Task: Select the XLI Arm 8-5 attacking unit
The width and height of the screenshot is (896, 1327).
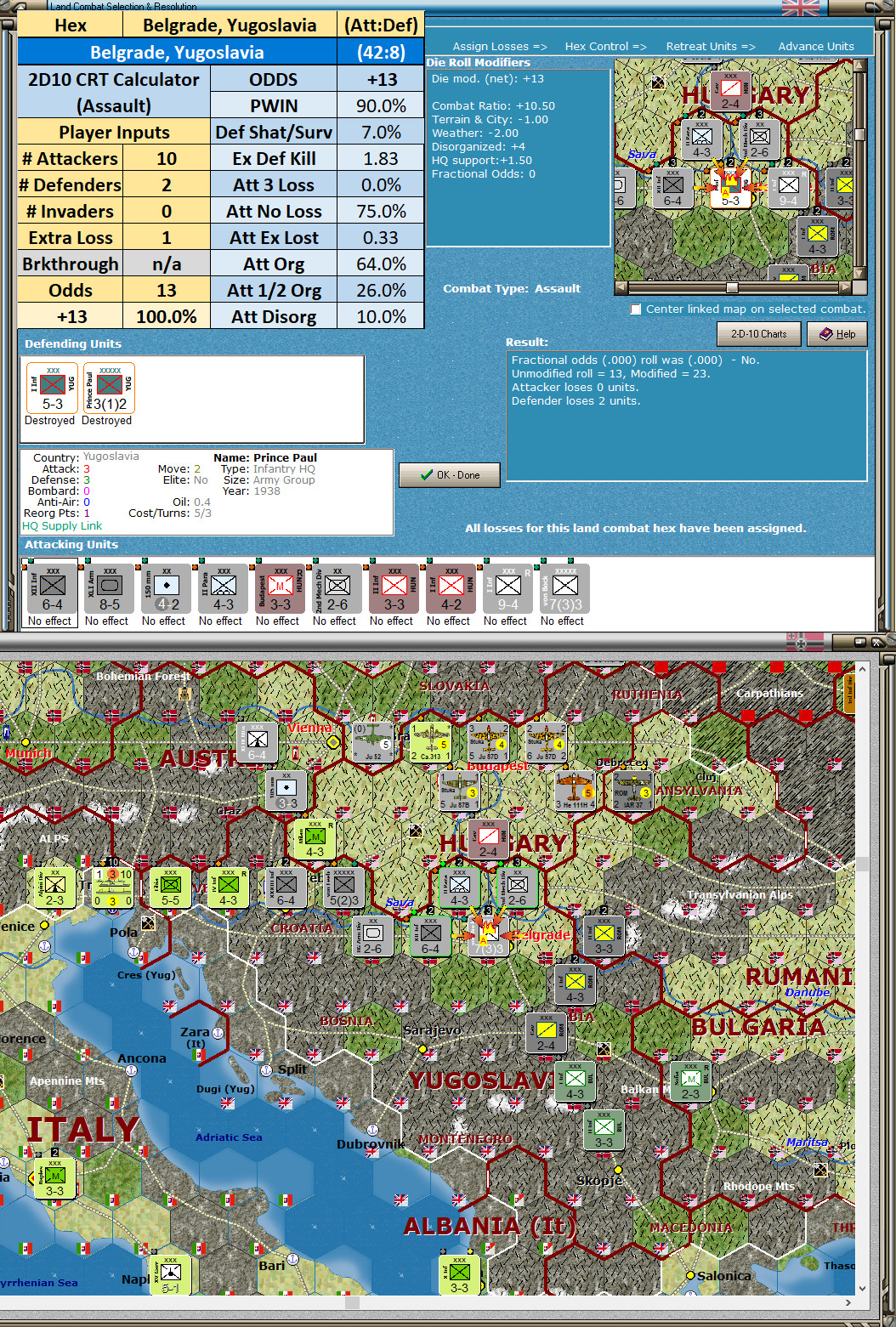Action: pos(109,588)
